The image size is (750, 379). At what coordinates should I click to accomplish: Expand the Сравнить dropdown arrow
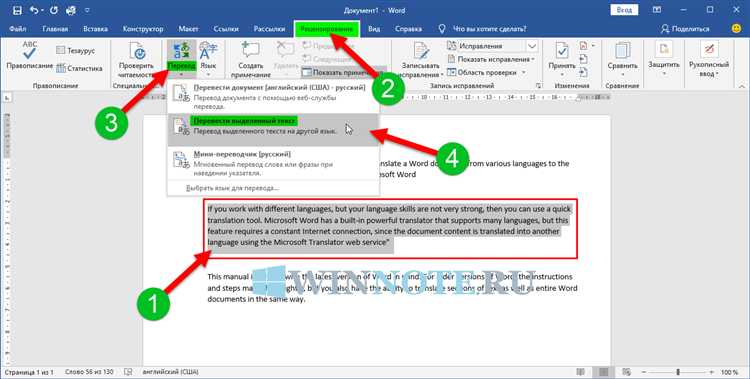click(x=622, y=75)
